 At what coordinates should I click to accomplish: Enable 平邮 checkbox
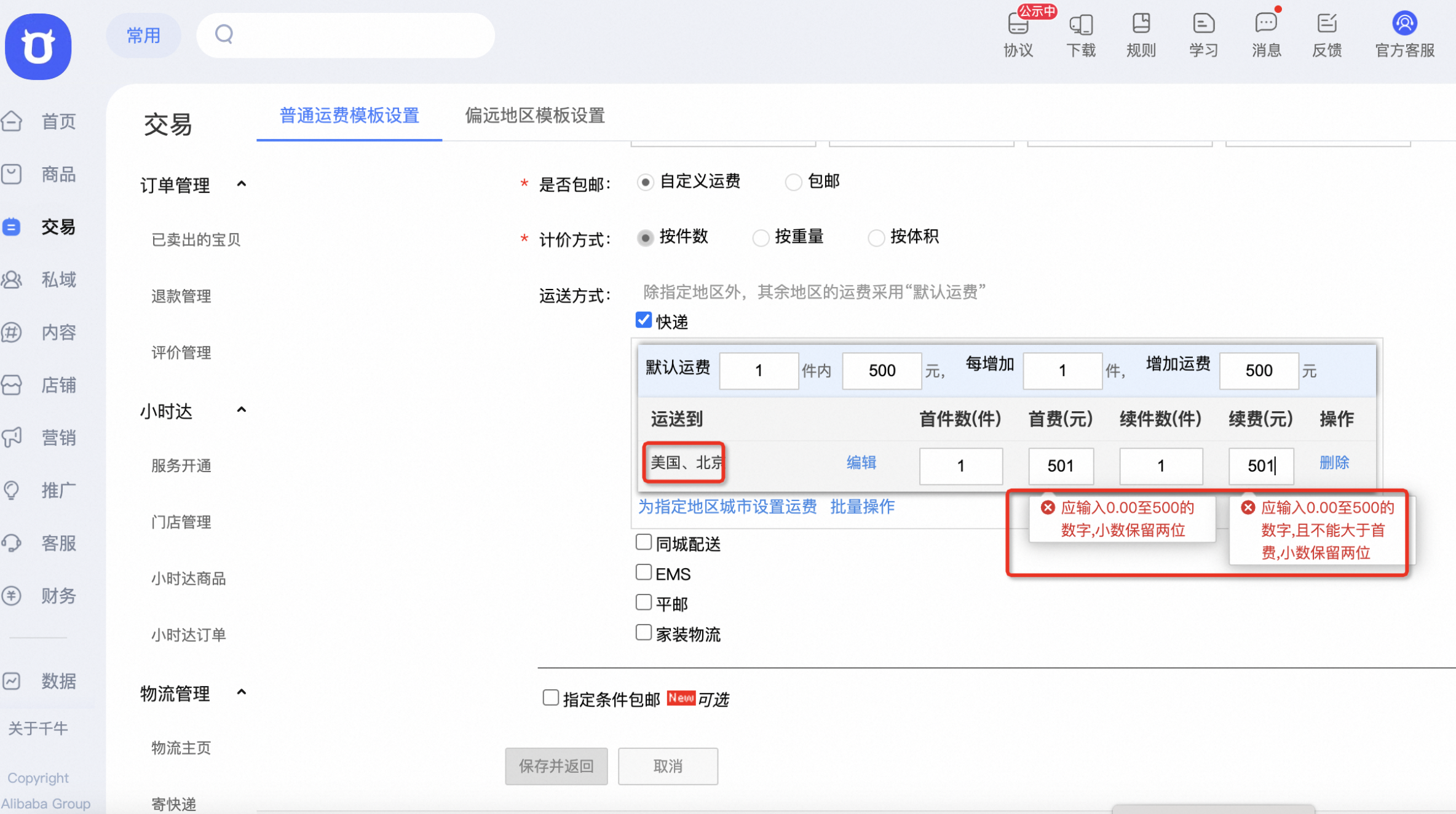pos(643,603)
